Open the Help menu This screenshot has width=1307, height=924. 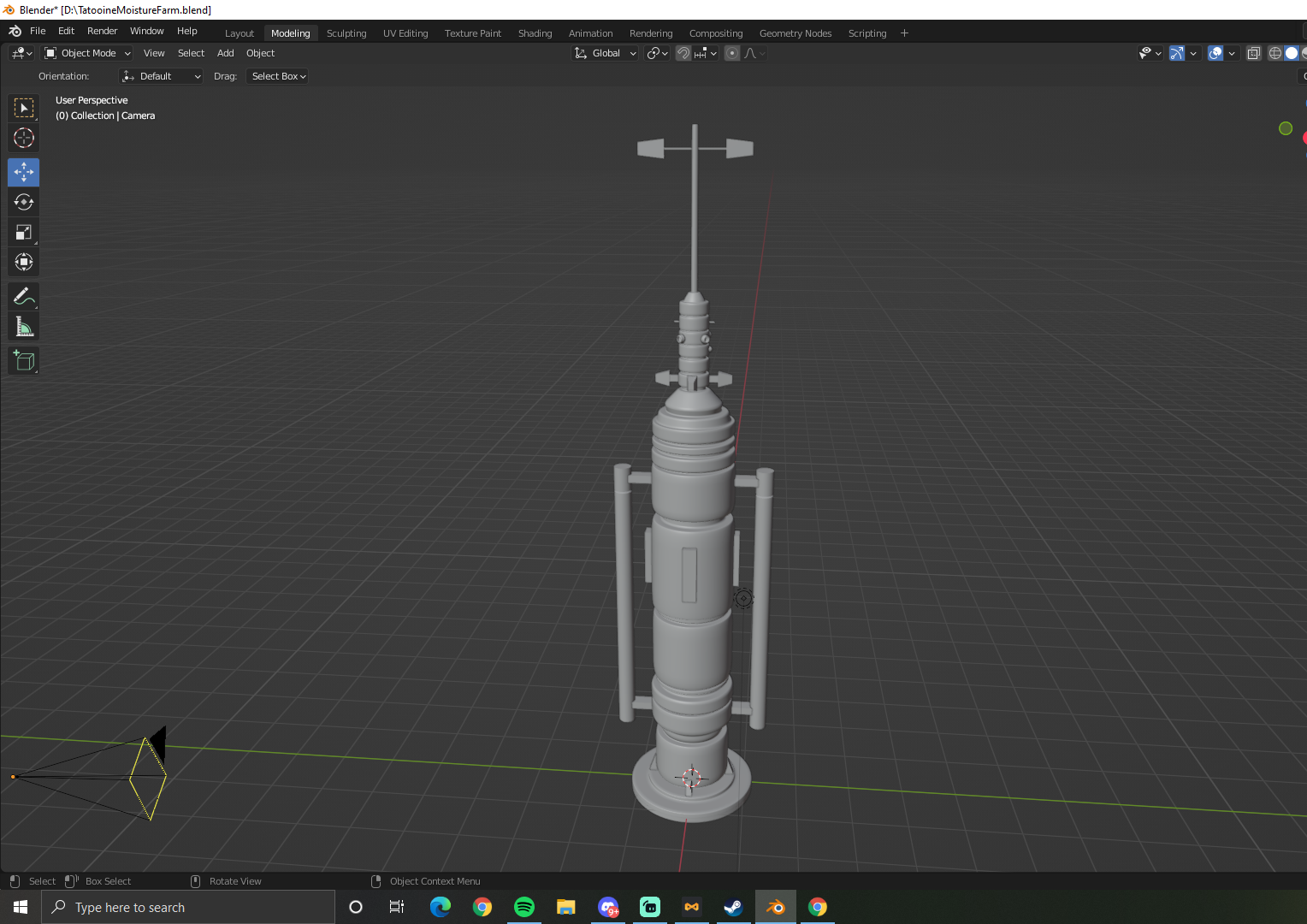tap(186, 31)
